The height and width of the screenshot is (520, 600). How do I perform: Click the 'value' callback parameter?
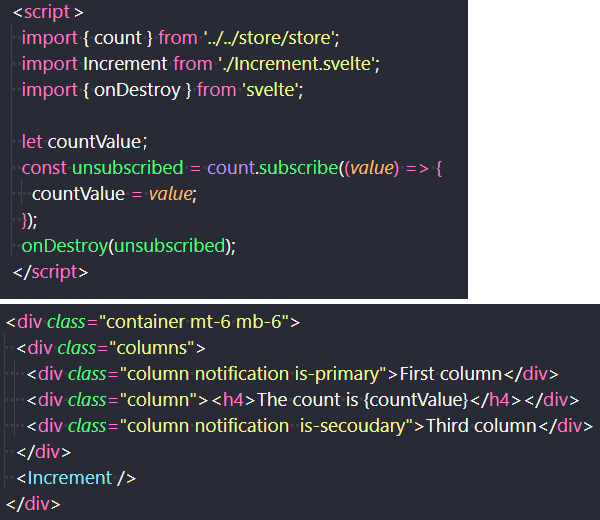[372, 168]
